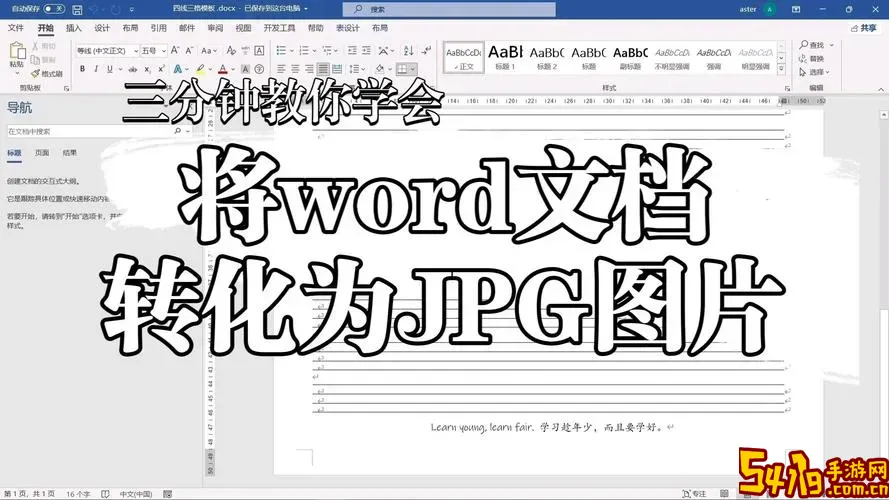Open the font size box 五号
This screenshot has height=500, width=889.
pos(153,50)
